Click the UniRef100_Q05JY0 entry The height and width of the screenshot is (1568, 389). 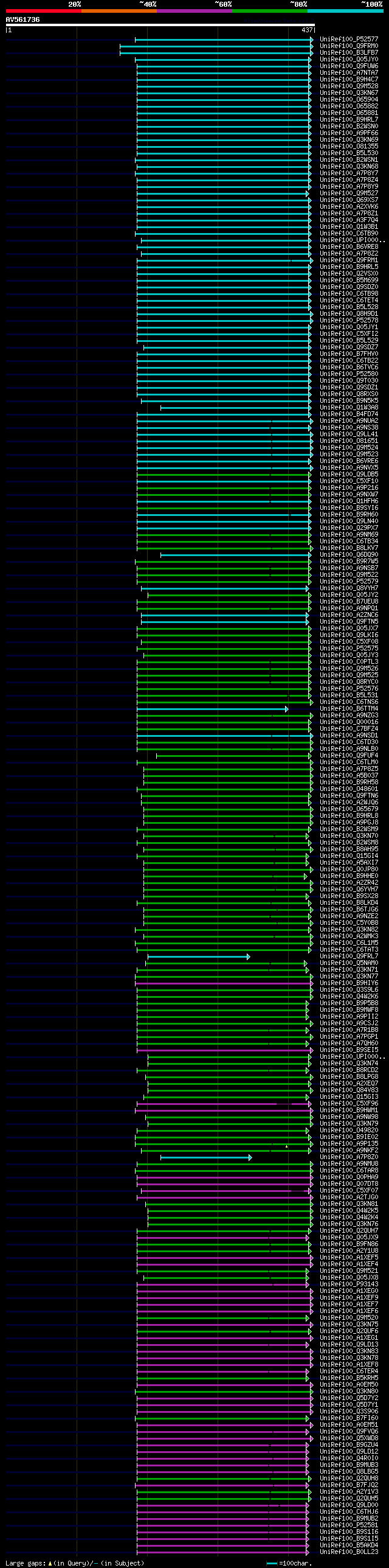pyautogui.click(x=349, y=59)
